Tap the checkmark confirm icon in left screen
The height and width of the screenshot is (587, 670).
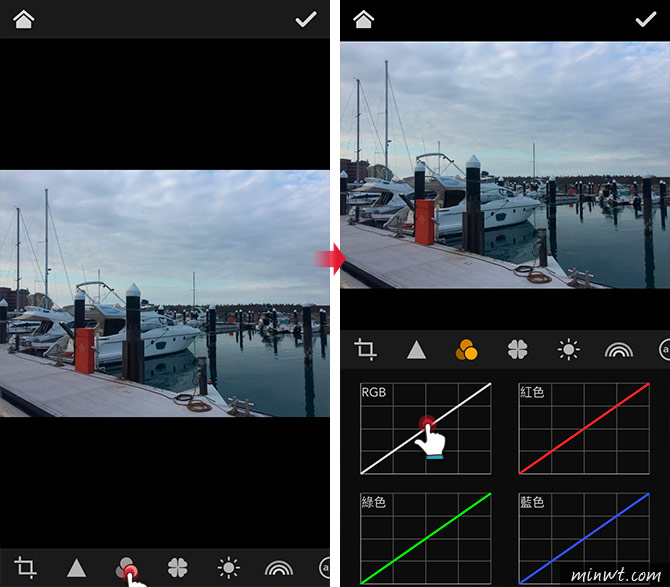pyautogui.click(x=306, y=19)
